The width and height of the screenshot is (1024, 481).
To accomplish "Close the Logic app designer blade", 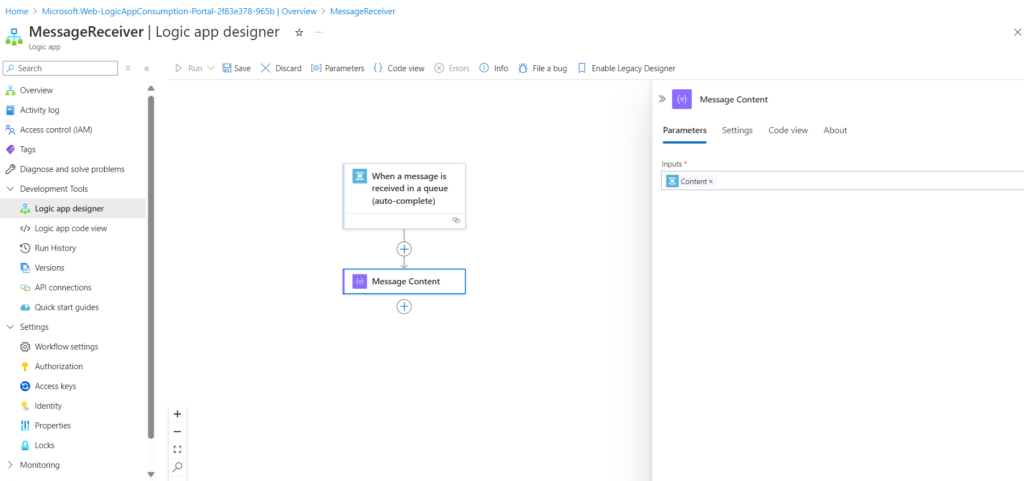I will tap(1017, 32).
